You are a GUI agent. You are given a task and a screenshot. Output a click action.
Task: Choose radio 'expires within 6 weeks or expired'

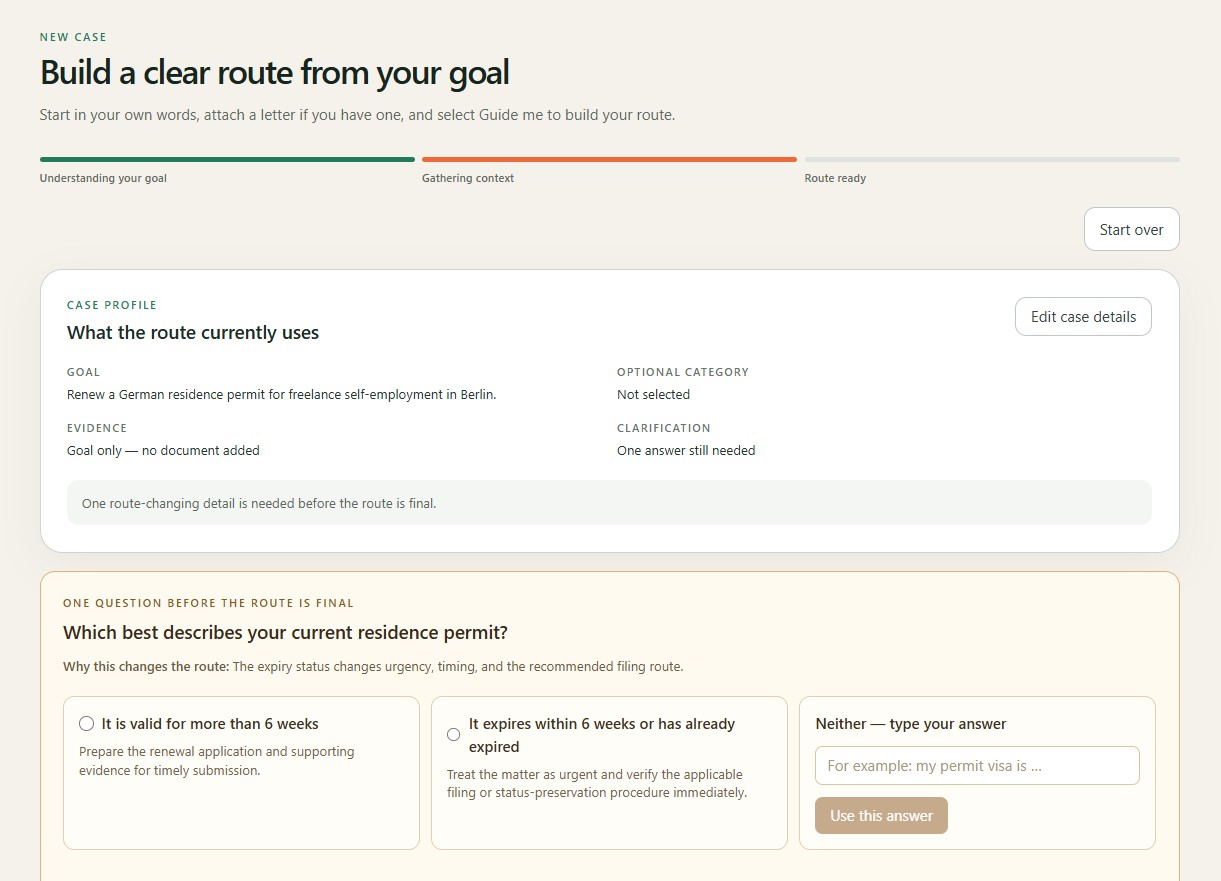(454, 735)
